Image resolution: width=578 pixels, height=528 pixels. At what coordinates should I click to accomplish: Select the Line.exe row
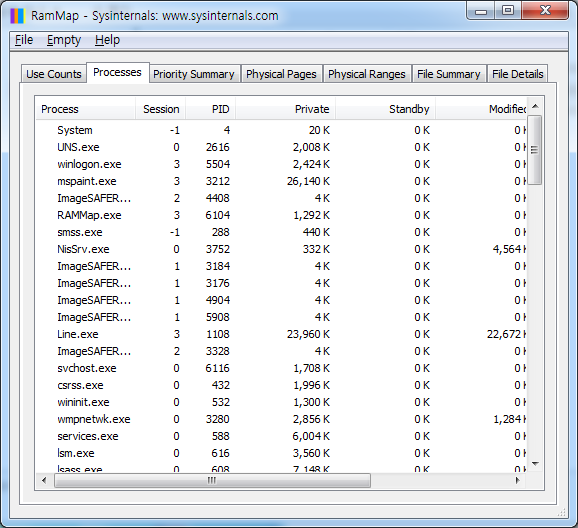pyautogui.click(x=281, y=334)
